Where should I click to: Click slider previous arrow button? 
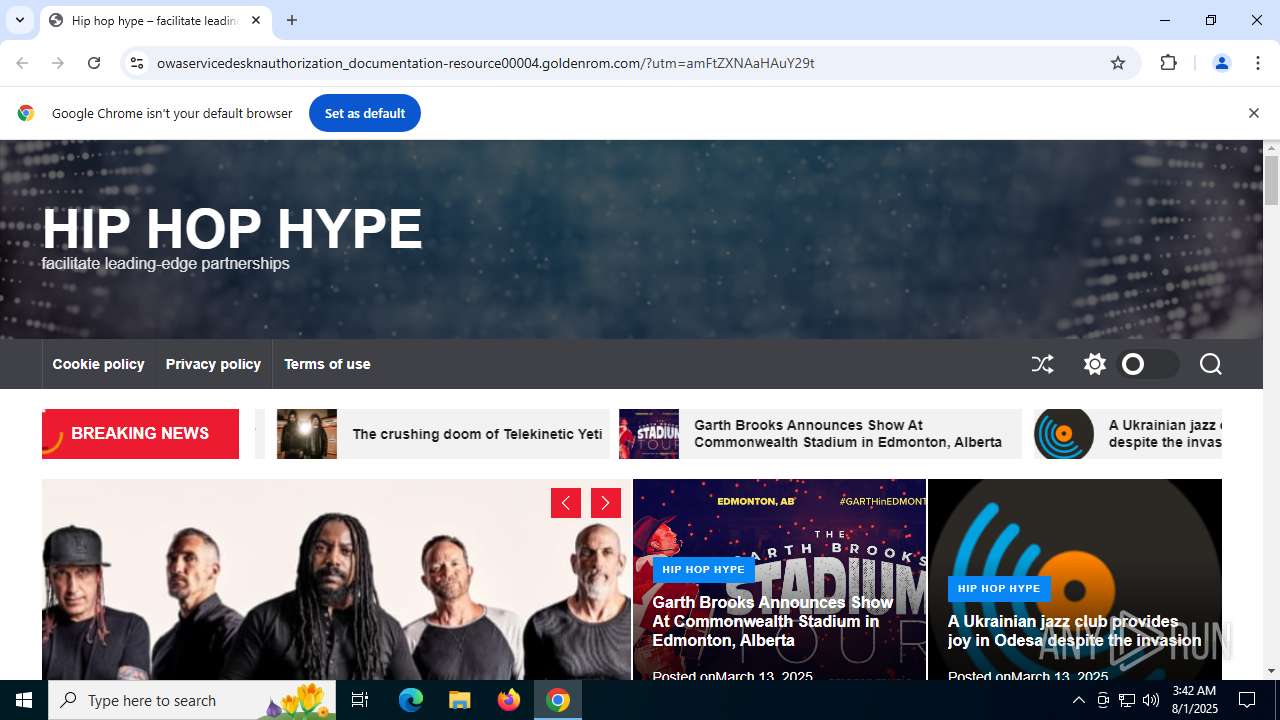(x=566, y=503)
